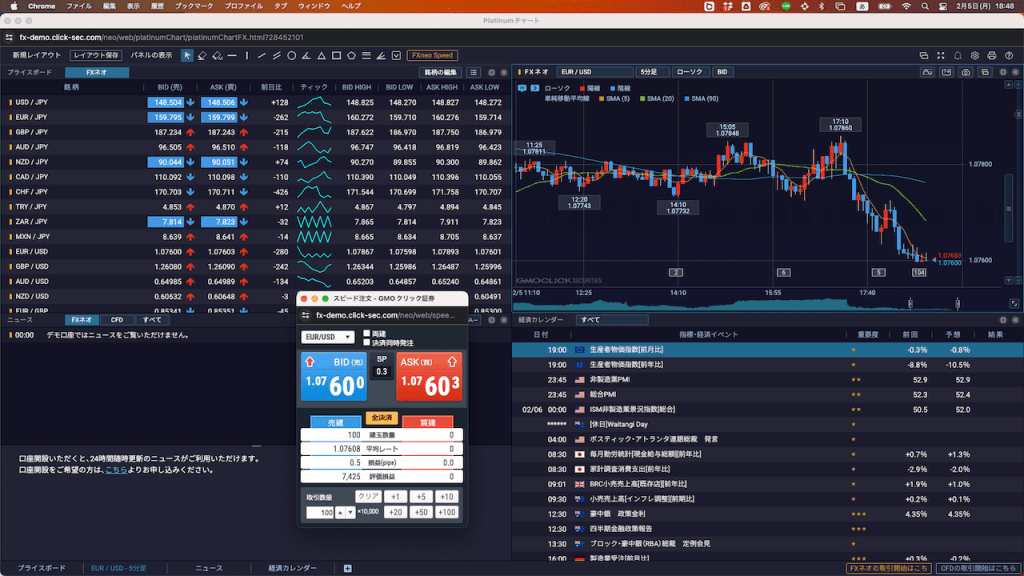
Task: Select the 買建 tab
Action: click(427, 423)
